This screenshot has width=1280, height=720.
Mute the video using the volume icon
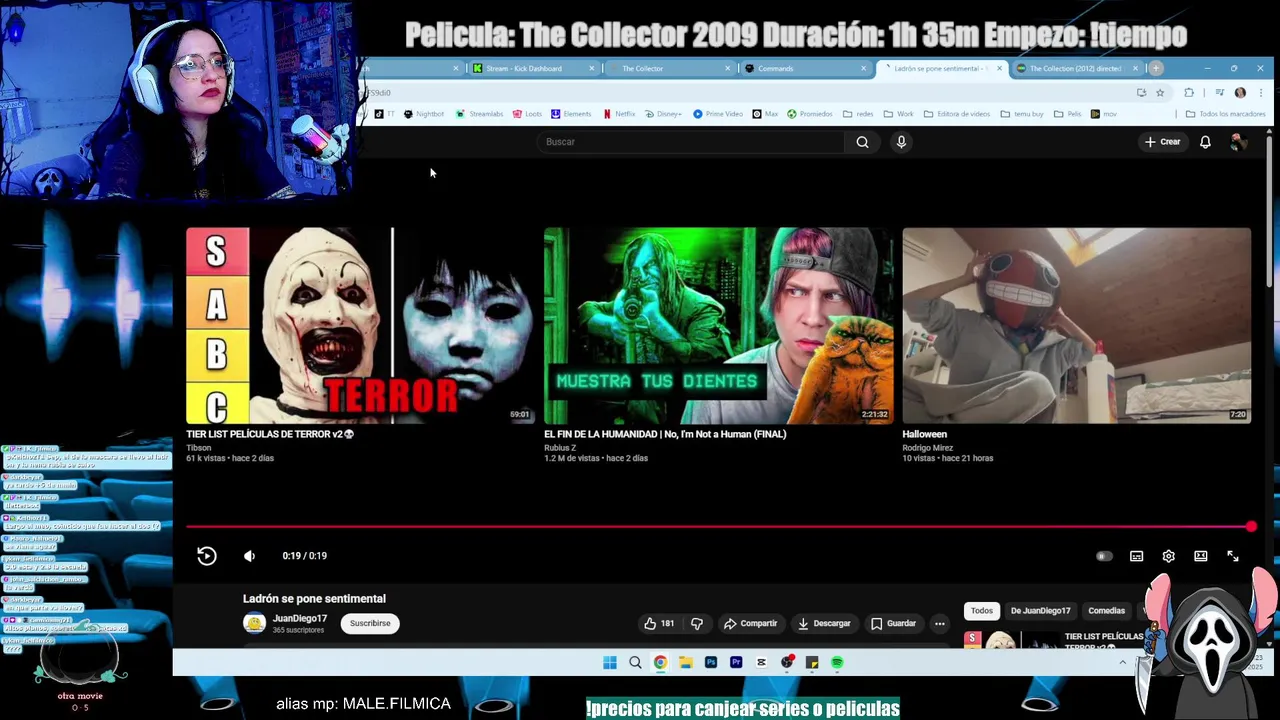coord(249,556)
